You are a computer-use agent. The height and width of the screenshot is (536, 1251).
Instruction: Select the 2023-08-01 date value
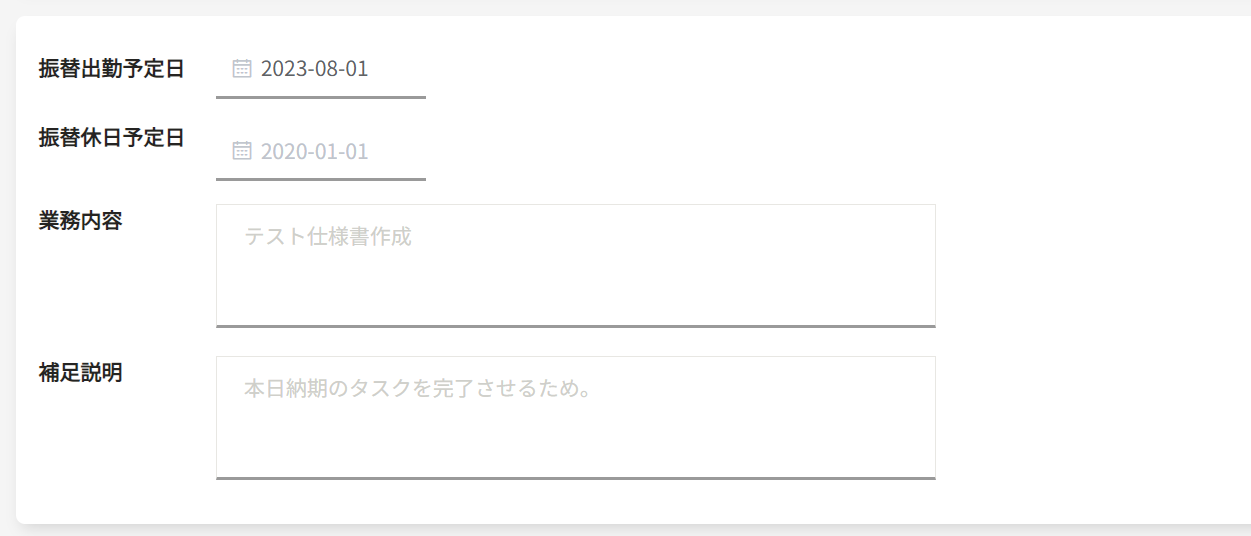314,69
